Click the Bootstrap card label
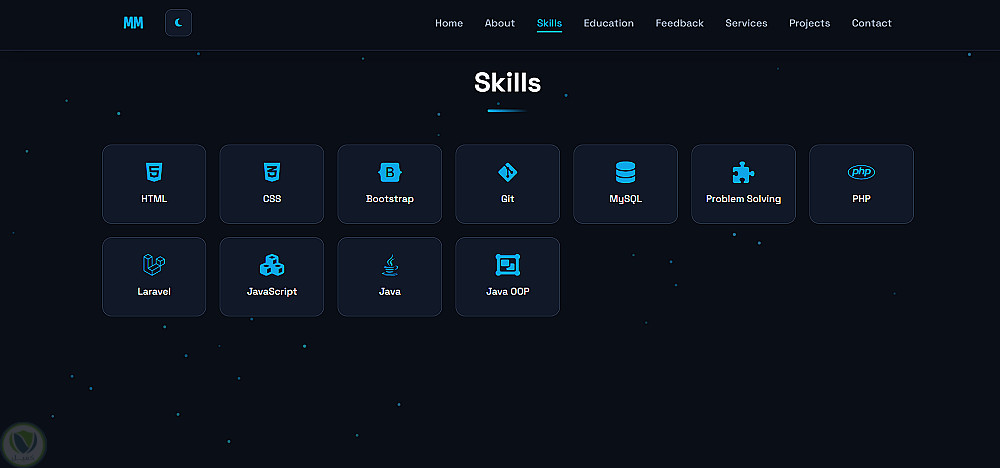Screen dimensions: 1000x468 point(390,199)
